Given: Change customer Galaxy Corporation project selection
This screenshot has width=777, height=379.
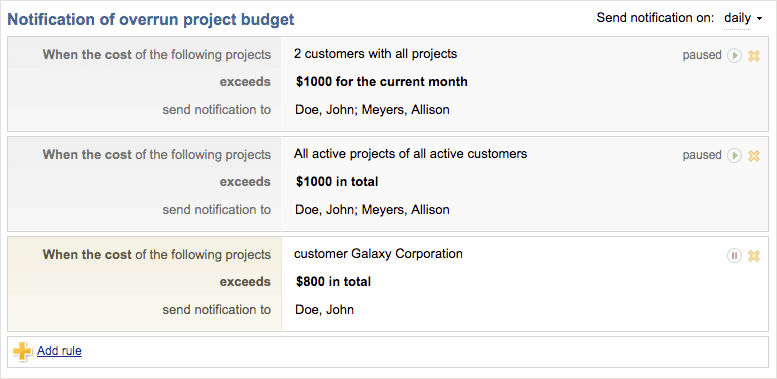Looking at the screenshot, I should [x=379, y=254].
